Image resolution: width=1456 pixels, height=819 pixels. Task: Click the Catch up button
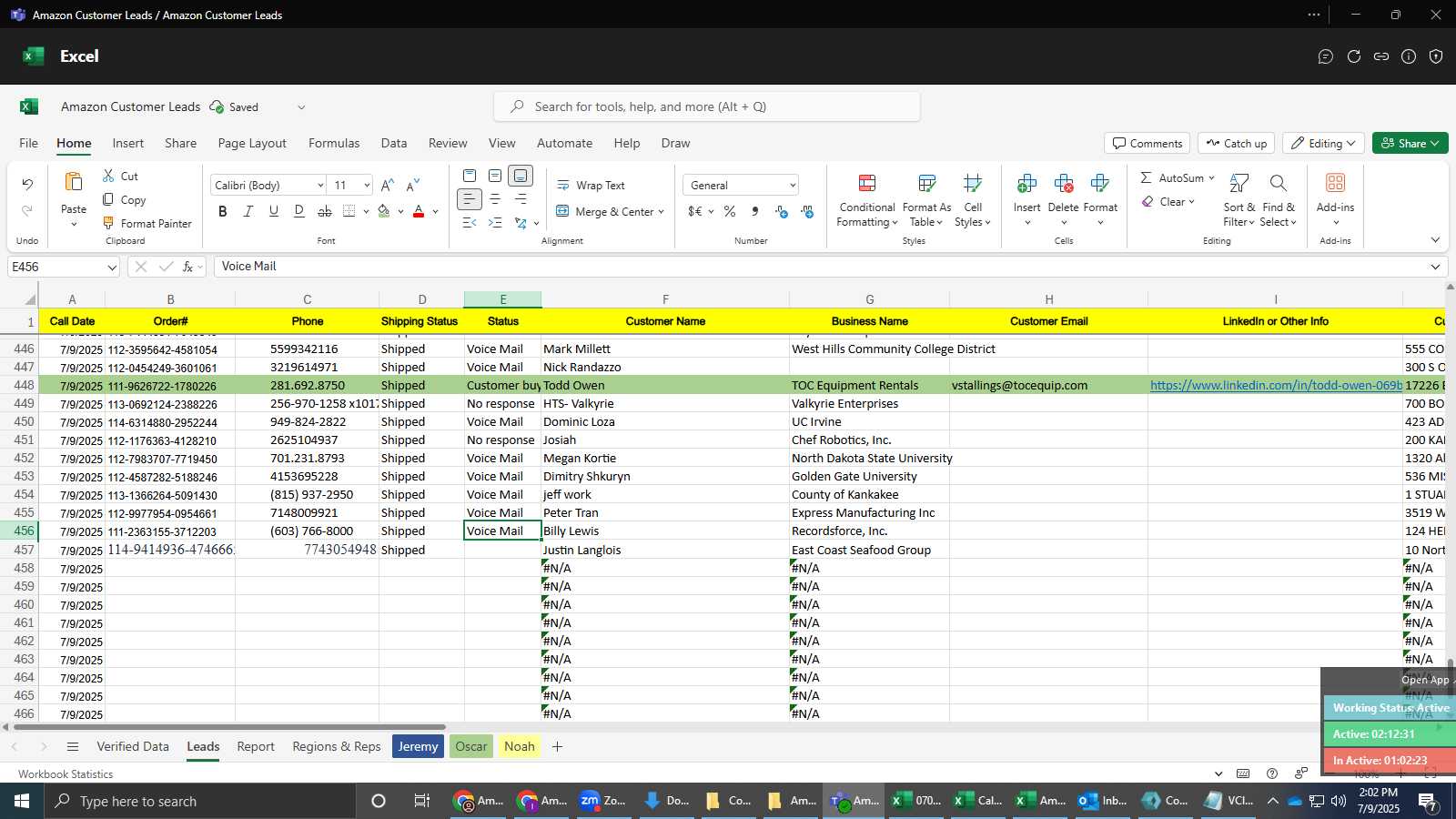(x=1236, y=143)
